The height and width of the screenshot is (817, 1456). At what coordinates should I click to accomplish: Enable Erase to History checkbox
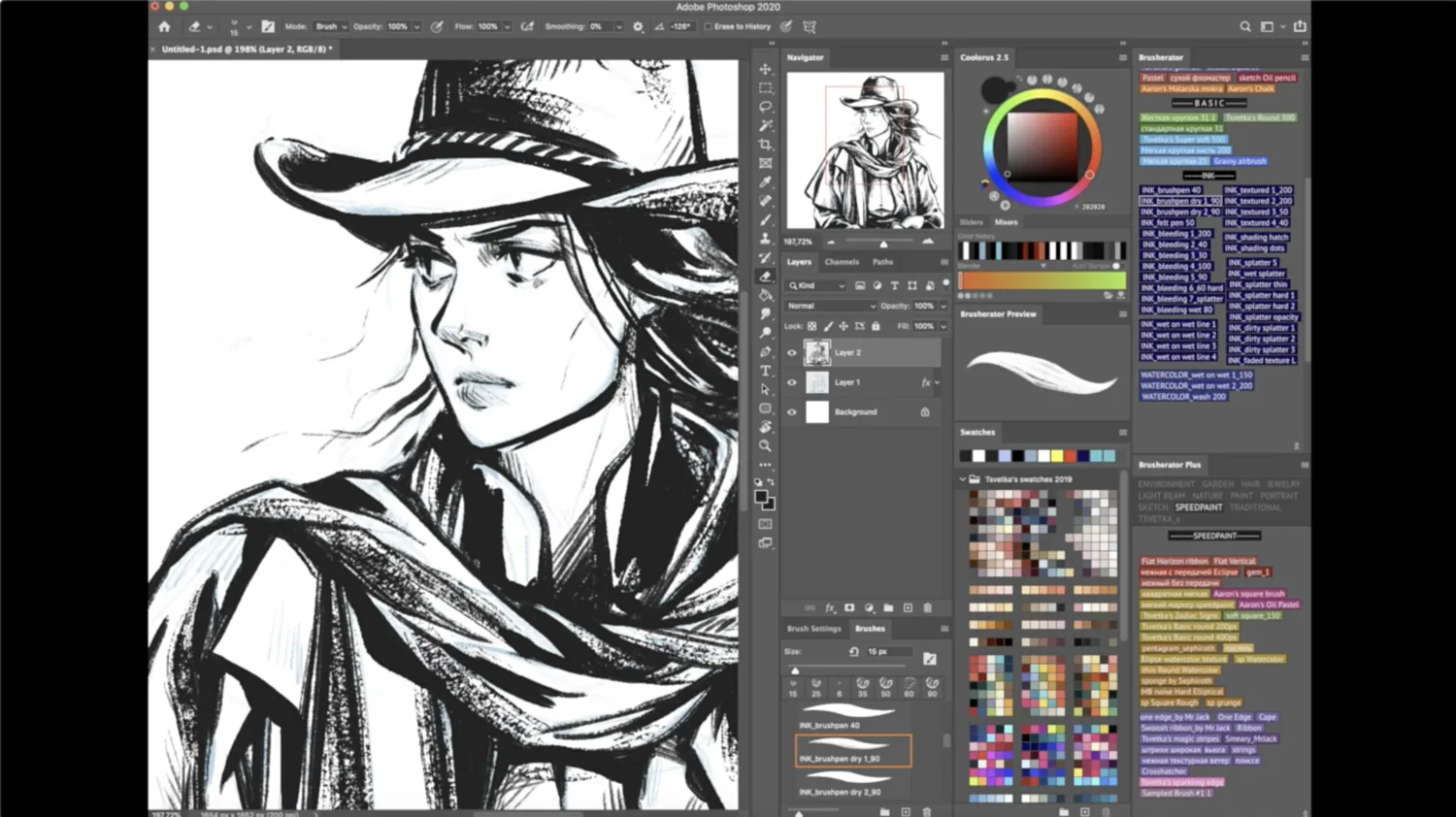point(708,27)
